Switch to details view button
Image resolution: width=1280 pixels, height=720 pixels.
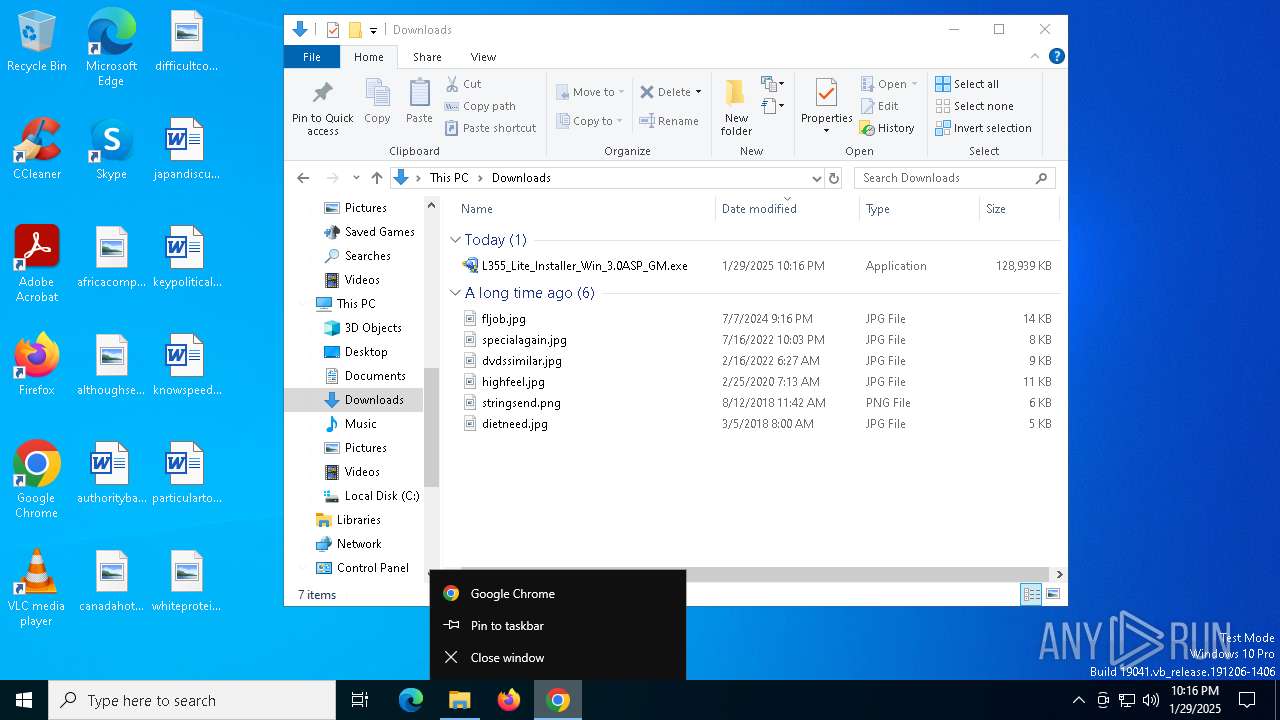click(x=1031, y=594)
